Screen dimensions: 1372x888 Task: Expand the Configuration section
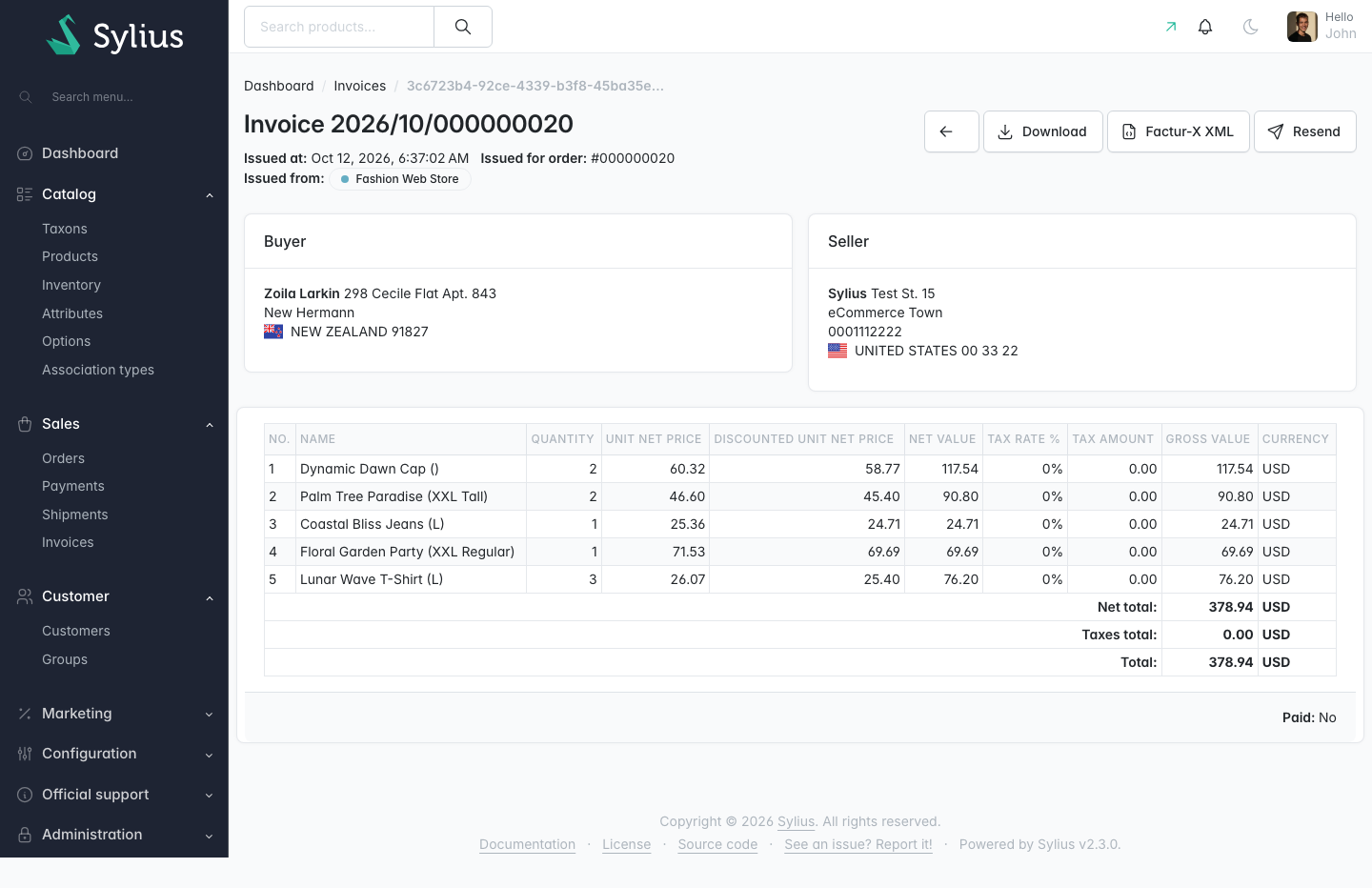coord(114,754)
